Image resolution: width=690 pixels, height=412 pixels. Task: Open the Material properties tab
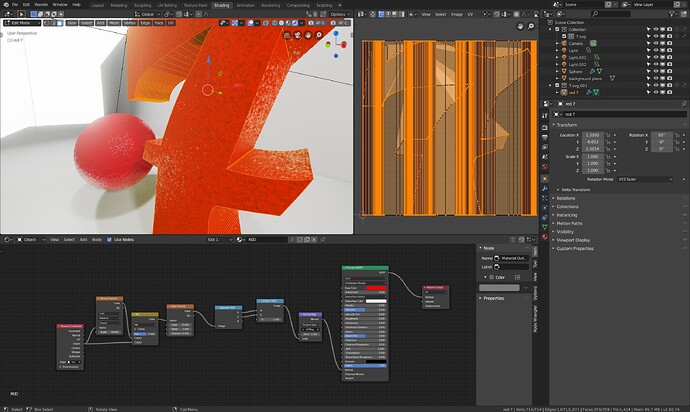(x=545, y=237)
